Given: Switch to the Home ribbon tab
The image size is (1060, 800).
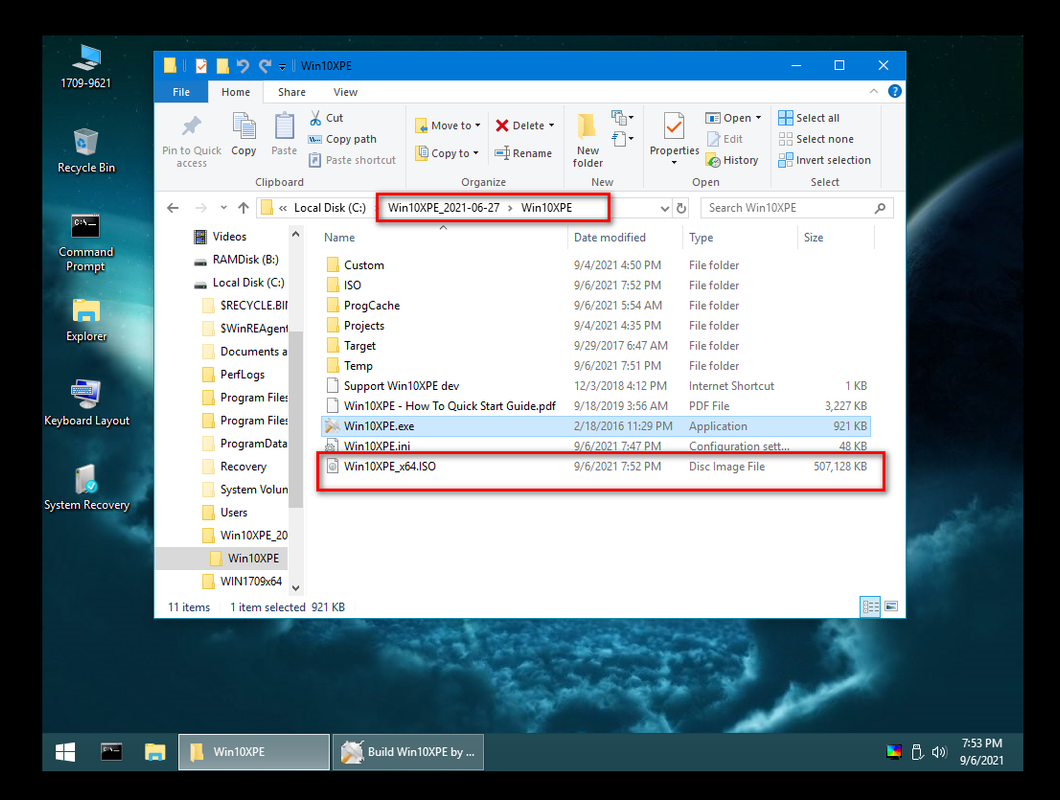Looking at the screenshot, I should [x=235, y=92].
